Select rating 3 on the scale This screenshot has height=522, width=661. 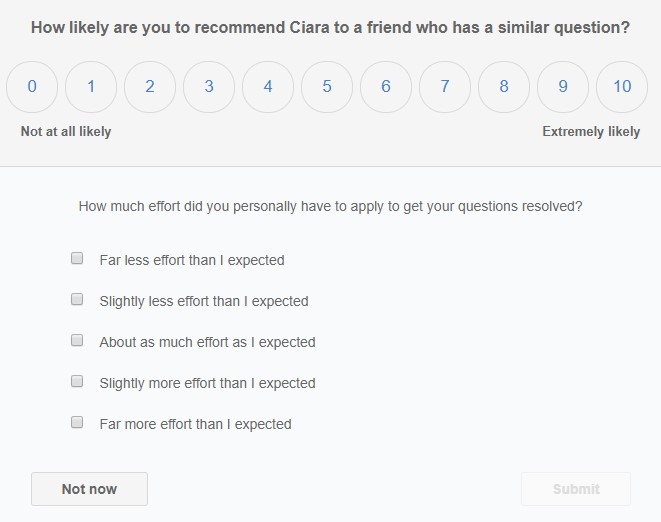[209, 87]
